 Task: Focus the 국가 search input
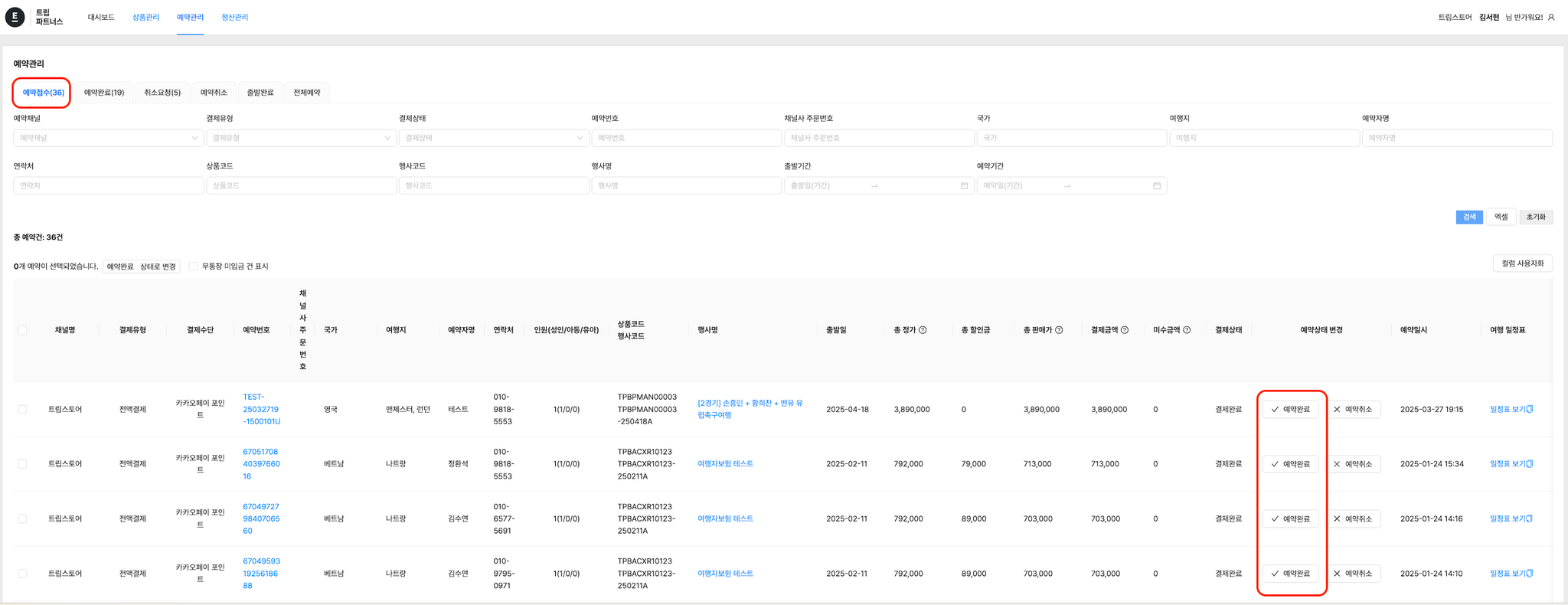pyautogui.click(x=1072, y=138)
